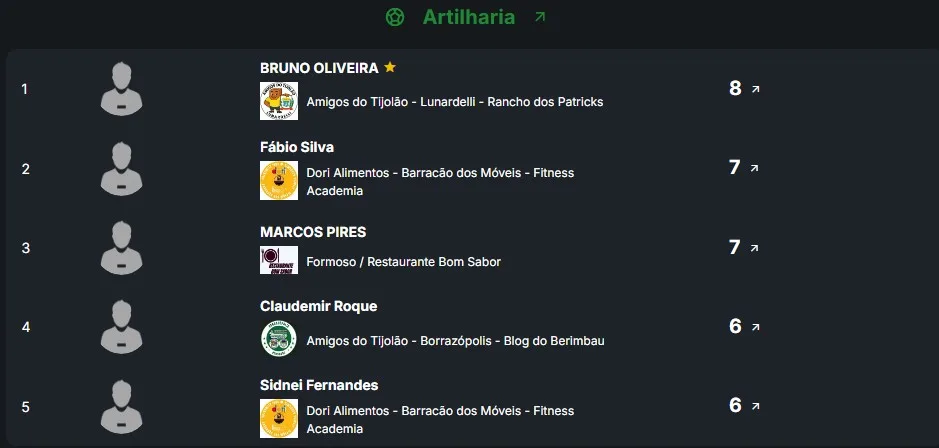Select Sidnei Fernandes player name

tap(319, 385)
